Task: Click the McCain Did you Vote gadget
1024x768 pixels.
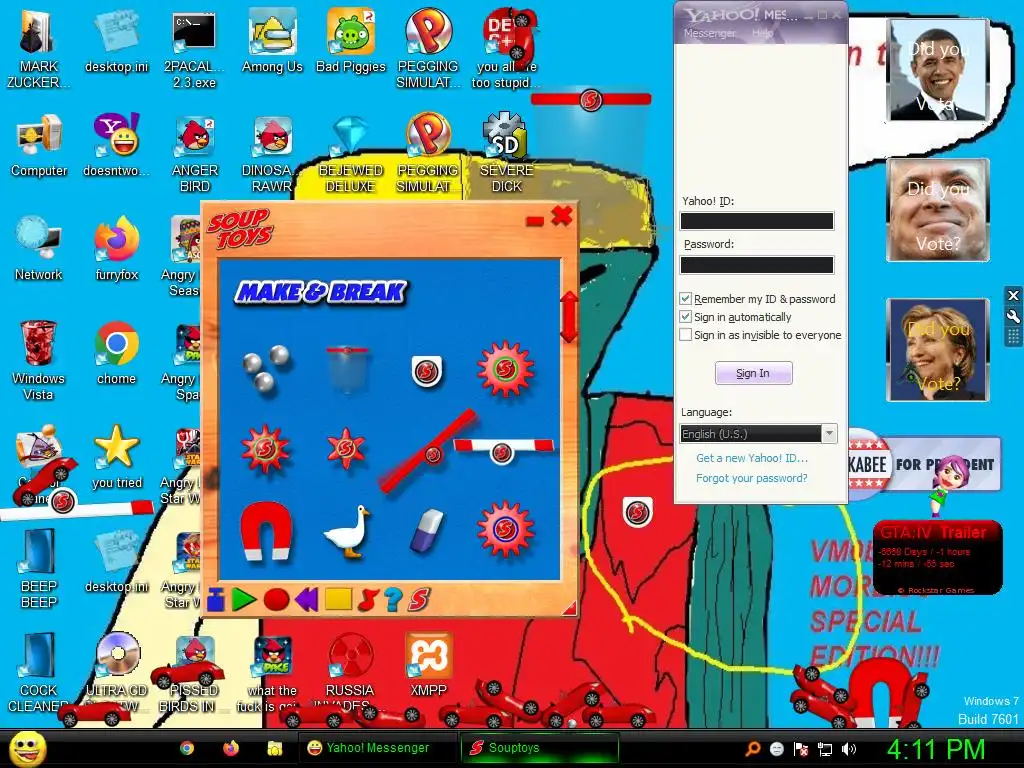Action: [938, 210]
